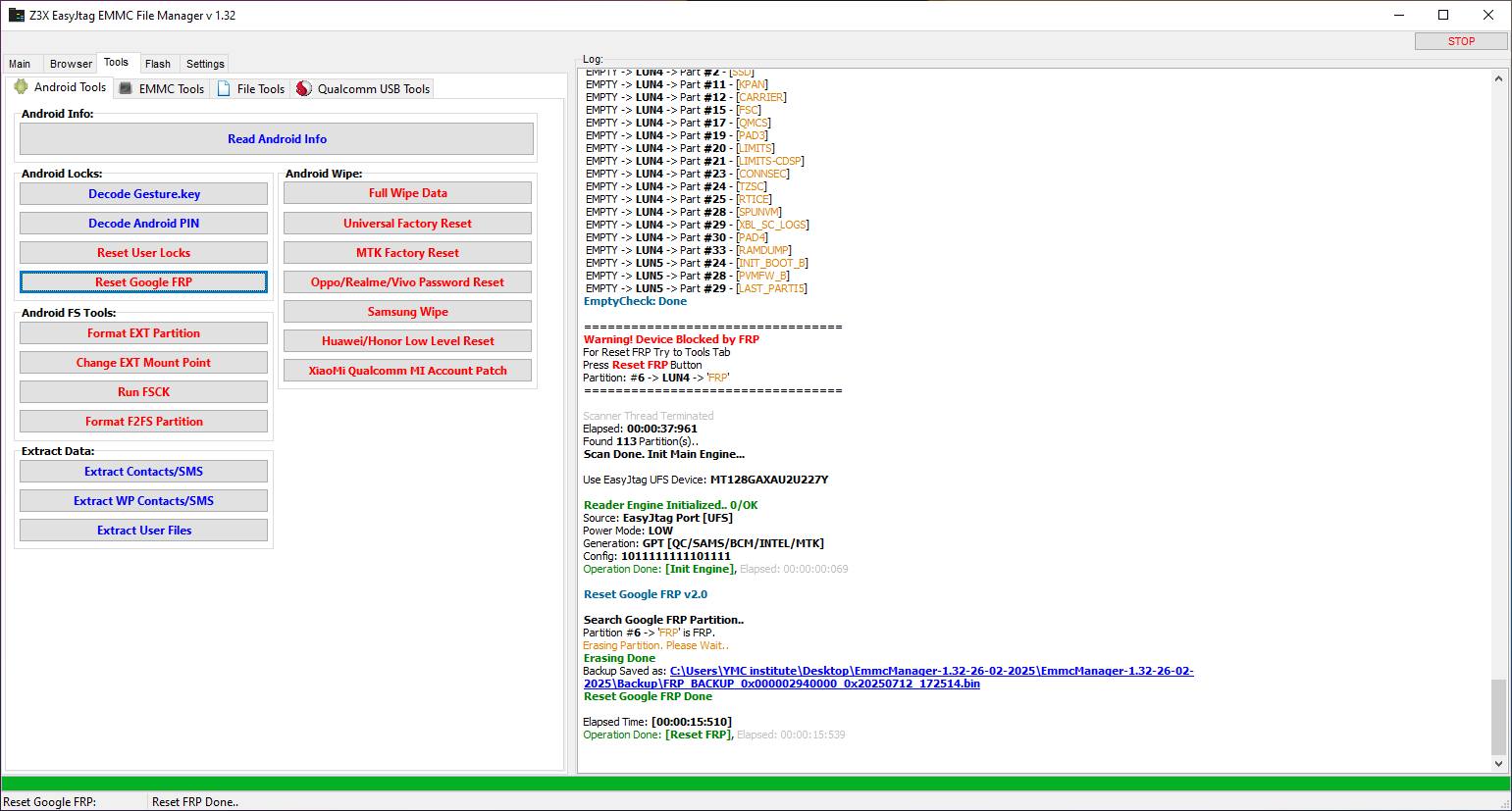1512x811 pixels.
Task: Open the Flash tab
Action: 158,64
